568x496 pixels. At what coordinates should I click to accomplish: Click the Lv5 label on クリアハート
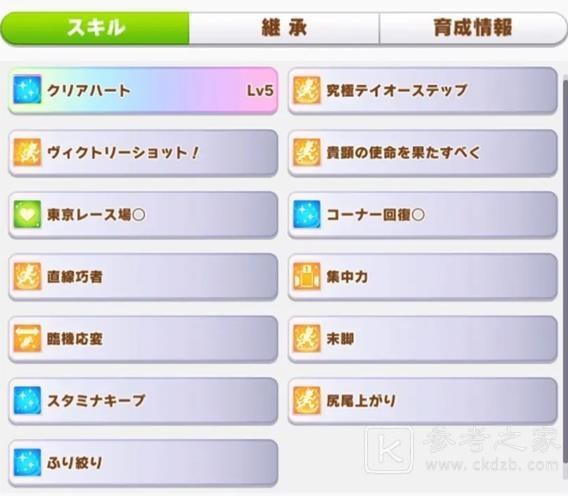260,90
